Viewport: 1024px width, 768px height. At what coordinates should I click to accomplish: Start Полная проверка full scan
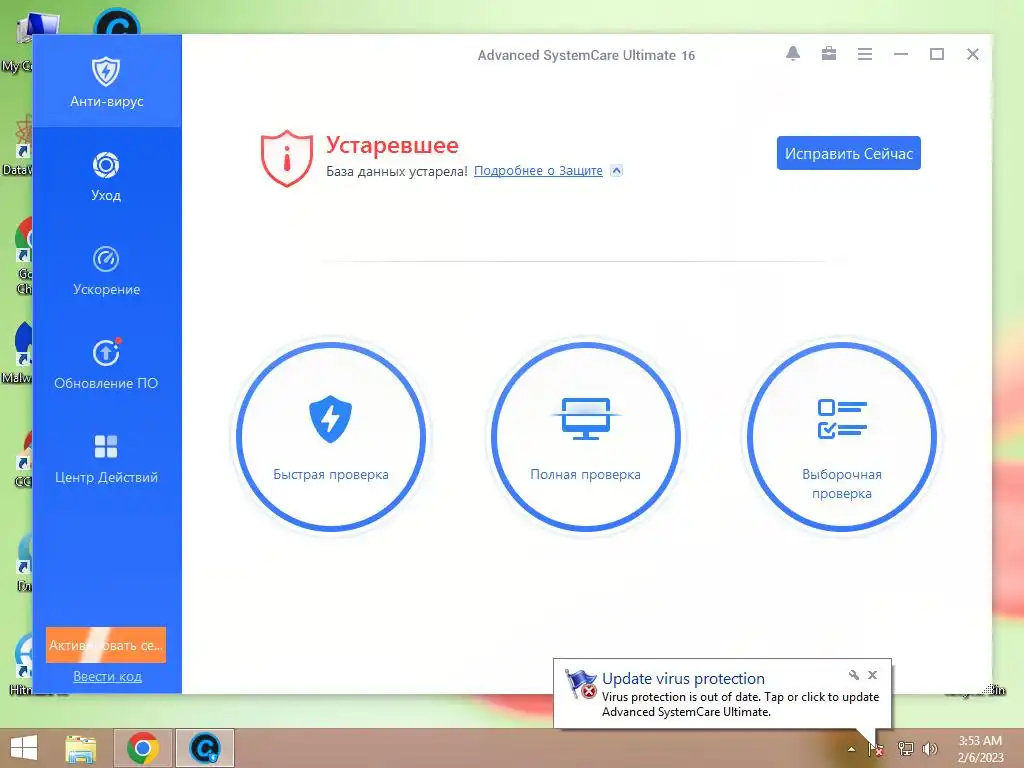pyautogui.click(x=586, y=436)
